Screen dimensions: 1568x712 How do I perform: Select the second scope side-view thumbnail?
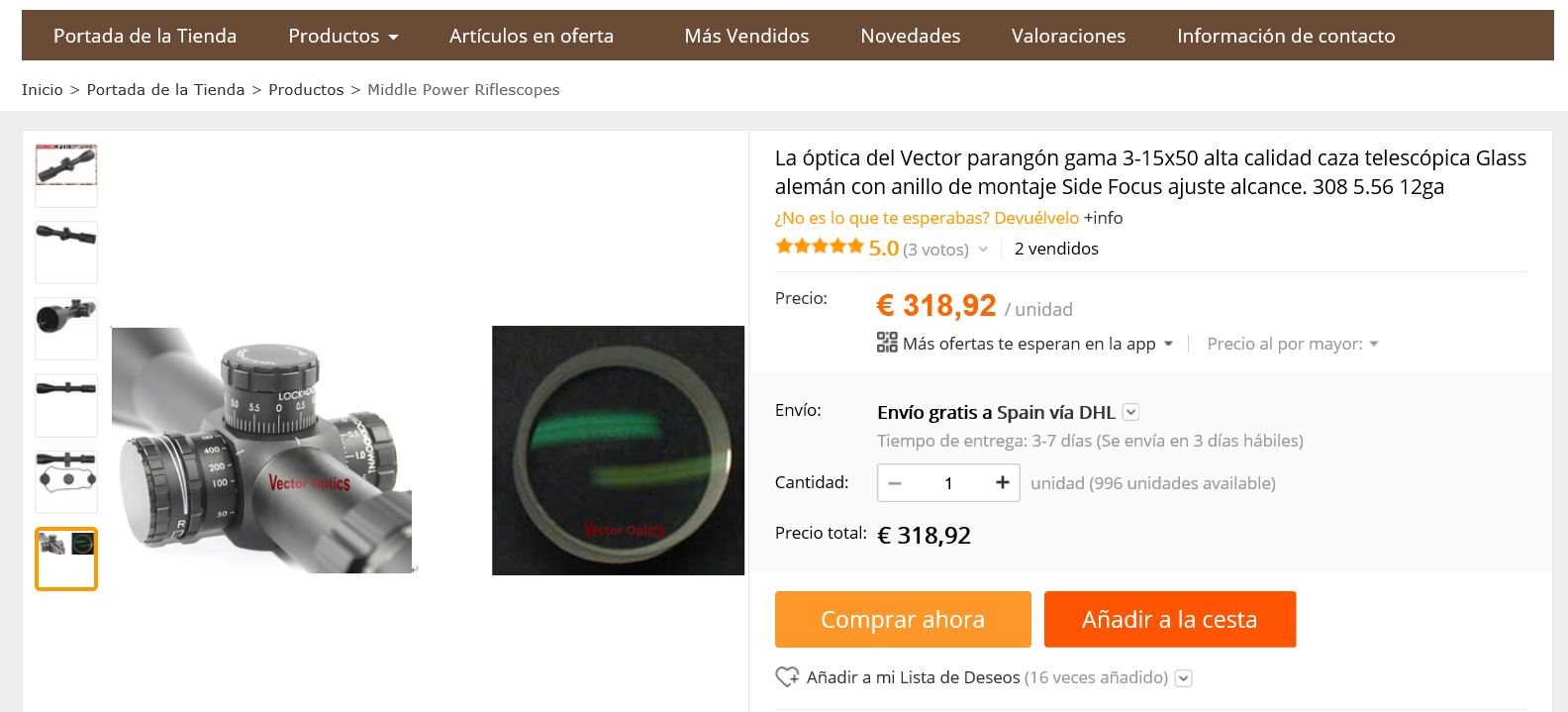66,253
